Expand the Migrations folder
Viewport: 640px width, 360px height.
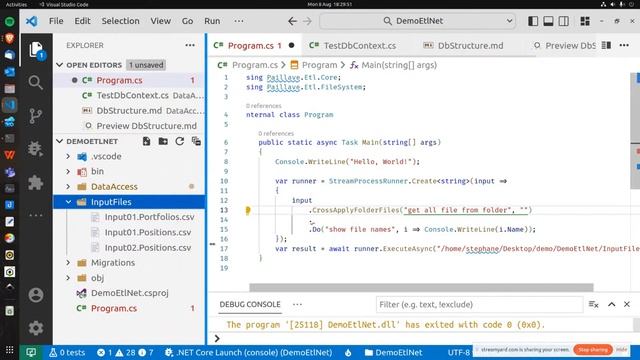(x=68, y=263)
